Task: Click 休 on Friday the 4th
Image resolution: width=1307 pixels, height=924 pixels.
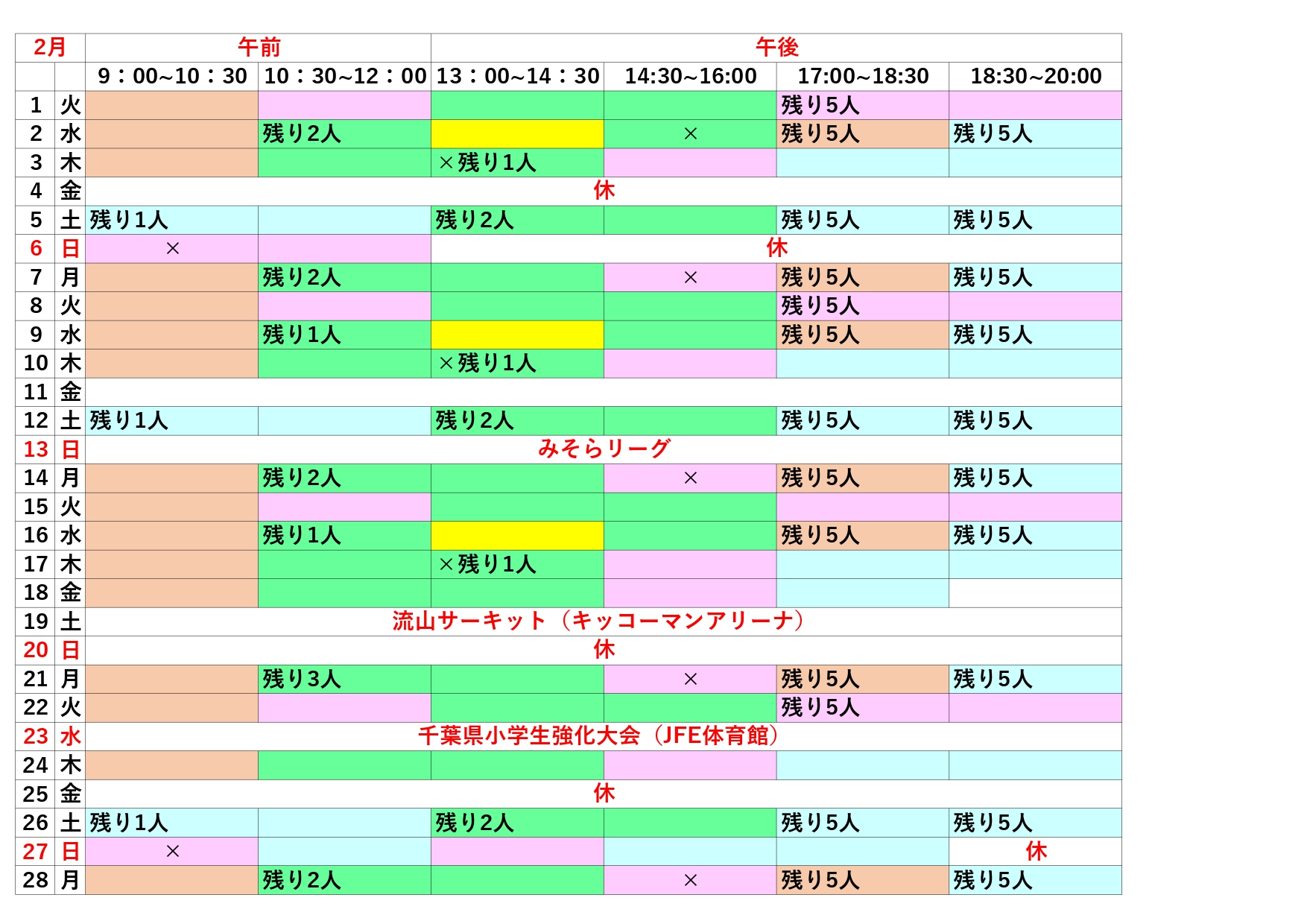Action: [x=604, y=191]
